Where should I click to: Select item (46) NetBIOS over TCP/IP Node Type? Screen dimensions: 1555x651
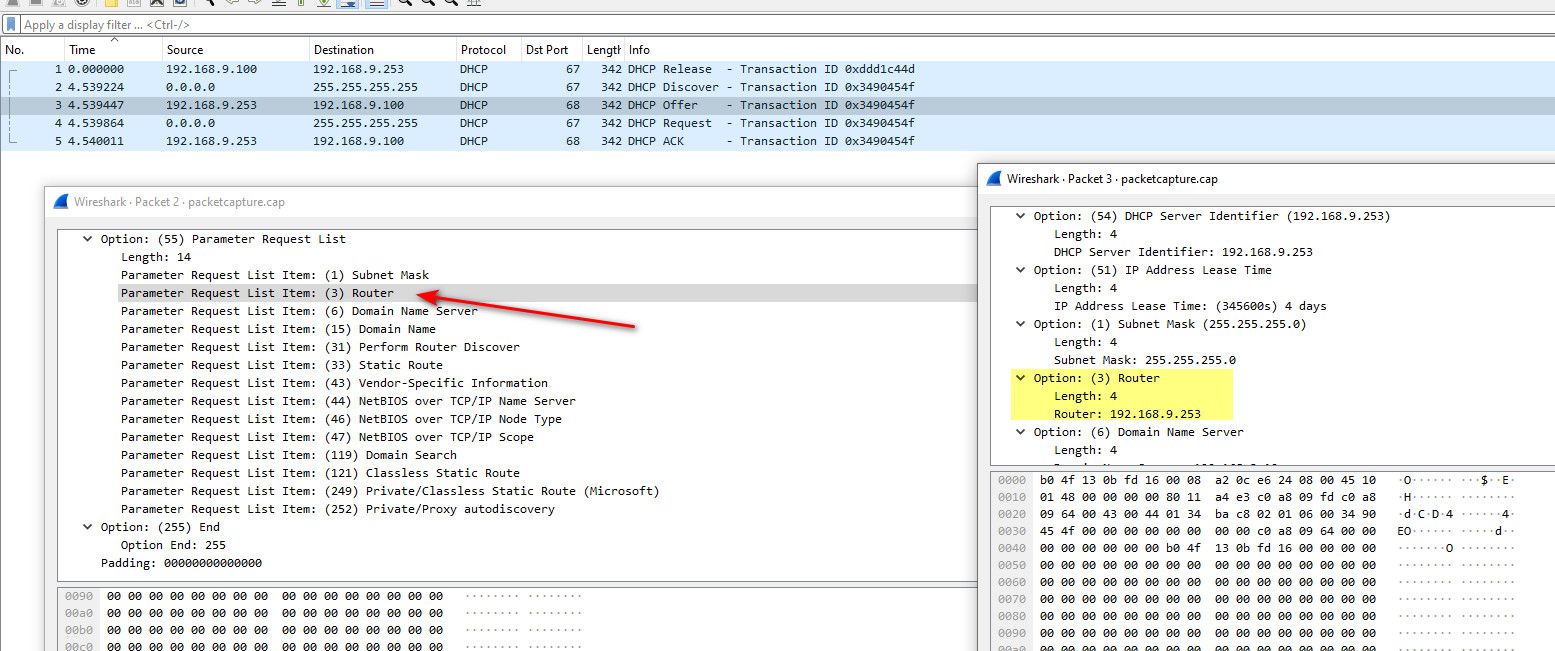341,419
